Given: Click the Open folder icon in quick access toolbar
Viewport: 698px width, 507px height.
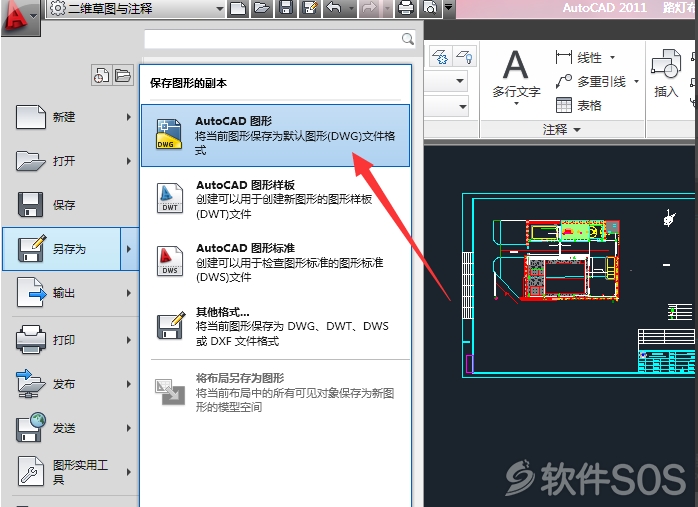Looking at the screenshot, I should [262, 8].
